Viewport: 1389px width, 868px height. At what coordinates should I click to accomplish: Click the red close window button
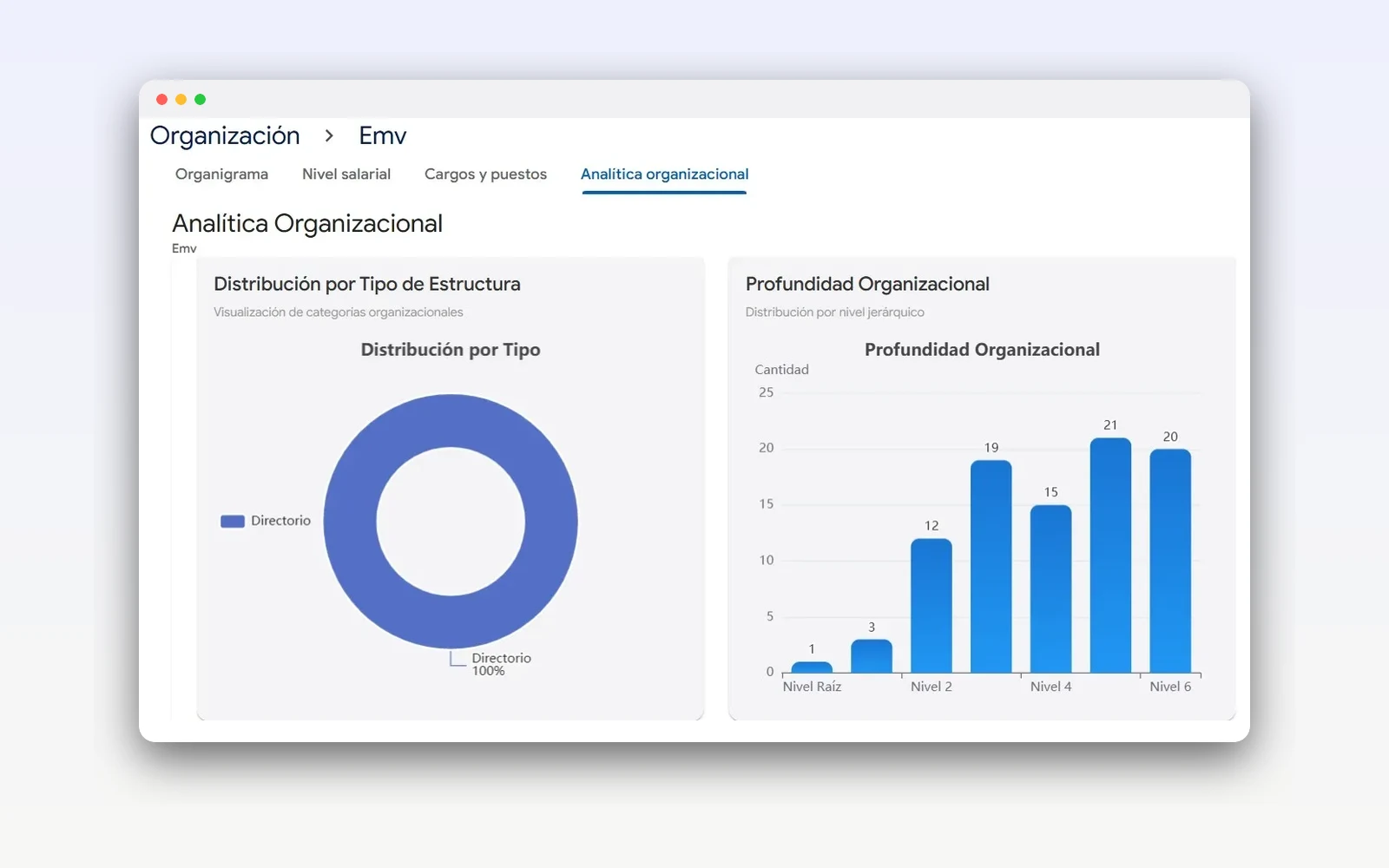161,99
